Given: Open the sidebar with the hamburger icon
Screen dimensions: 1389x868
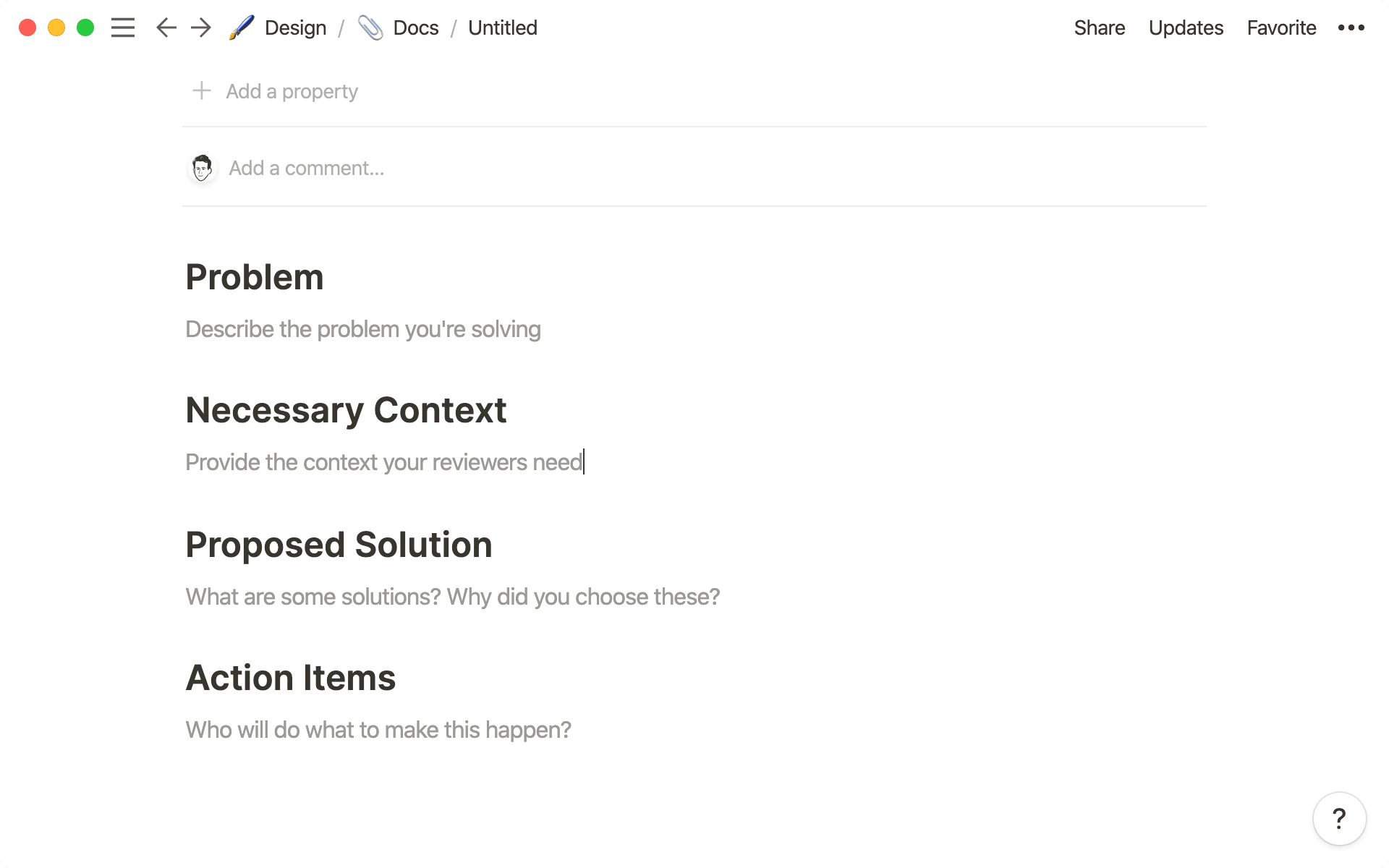Looking at the screenshot, I should point(124,27).
